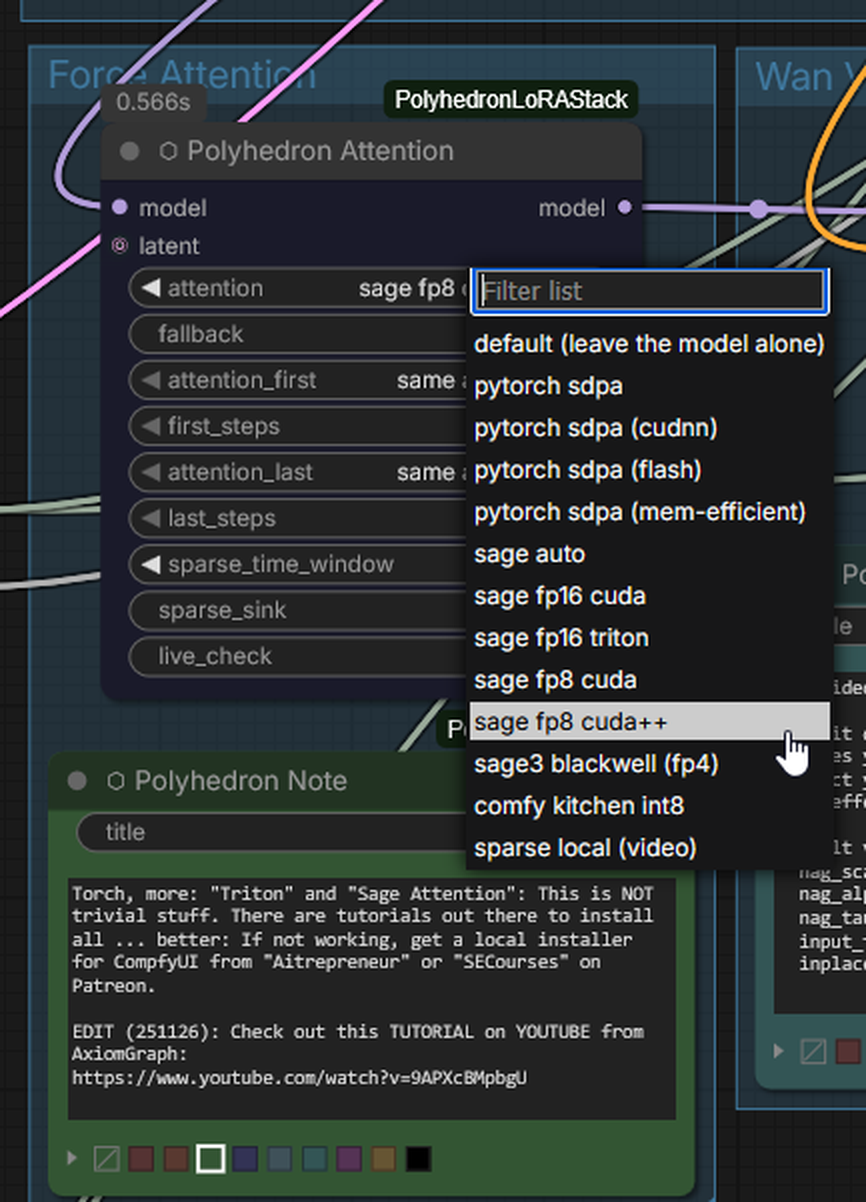Apply the teal cyan color swatch

pos(315,1159)
